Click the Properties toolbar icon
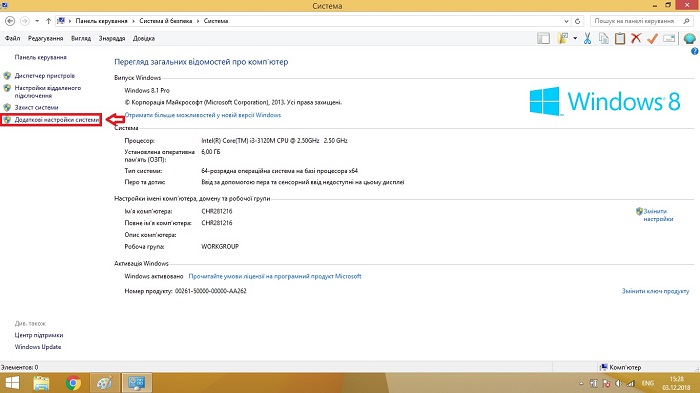 (669, 38)
